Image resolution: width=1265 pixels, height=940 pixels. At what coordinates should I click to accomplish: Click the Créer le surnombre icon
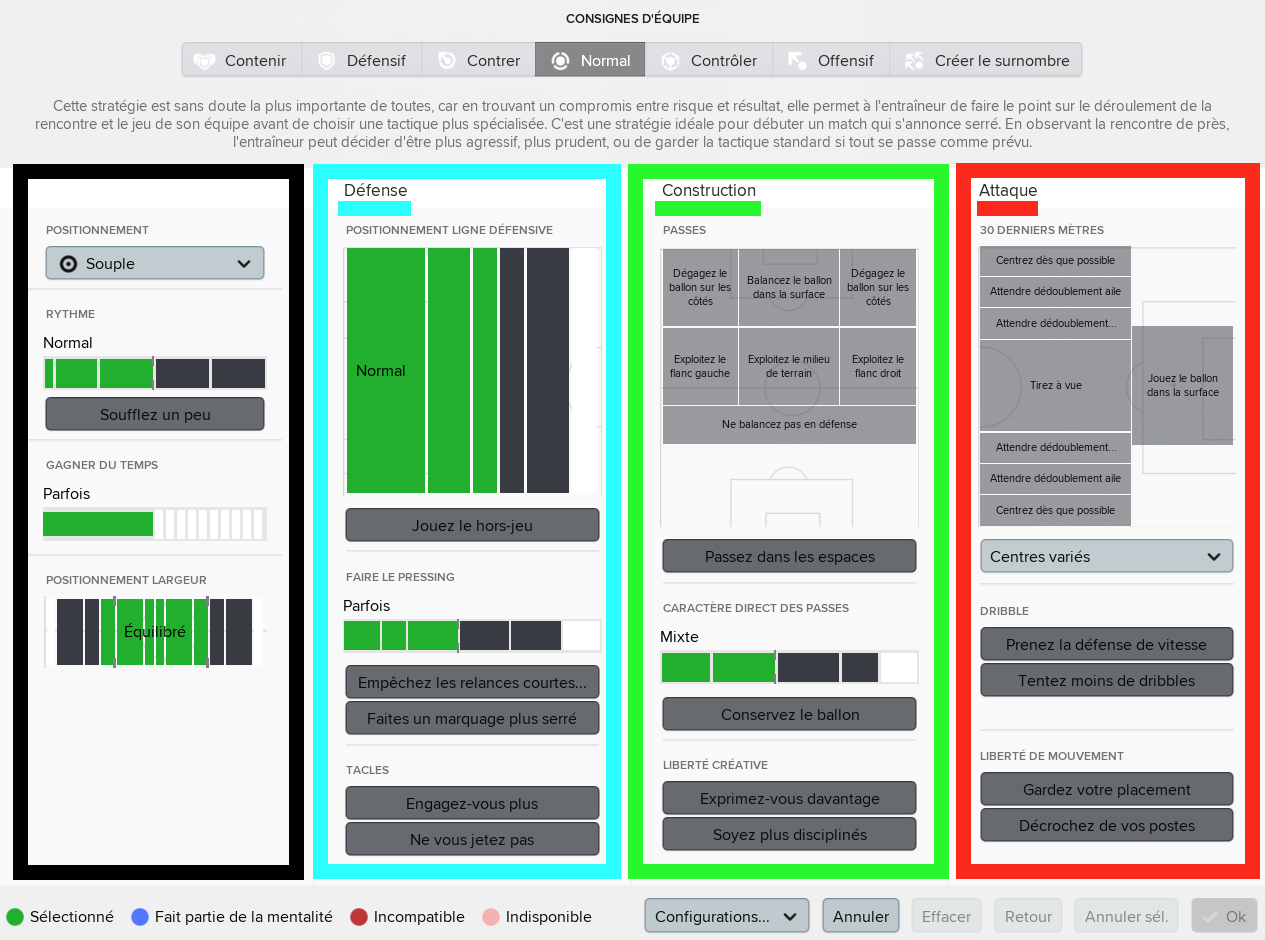coord(914,61)
